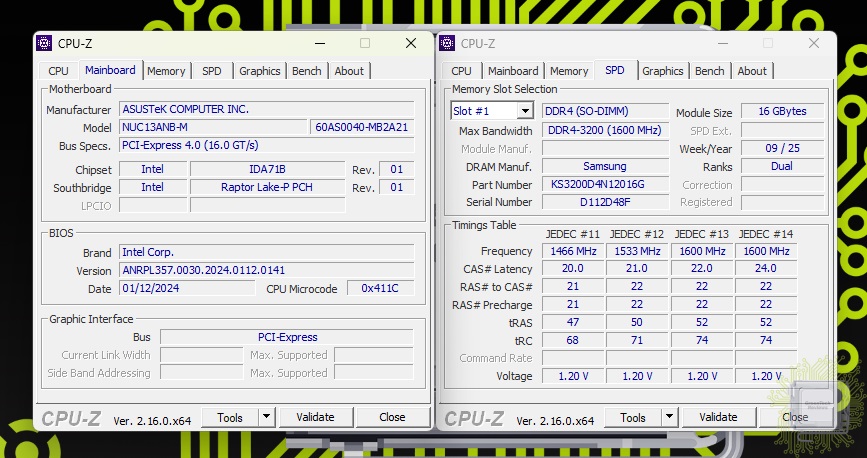
Task: Expand Tools dropdown arrow in SPD window
Action: pyautogui.click(x=670, y=417)
